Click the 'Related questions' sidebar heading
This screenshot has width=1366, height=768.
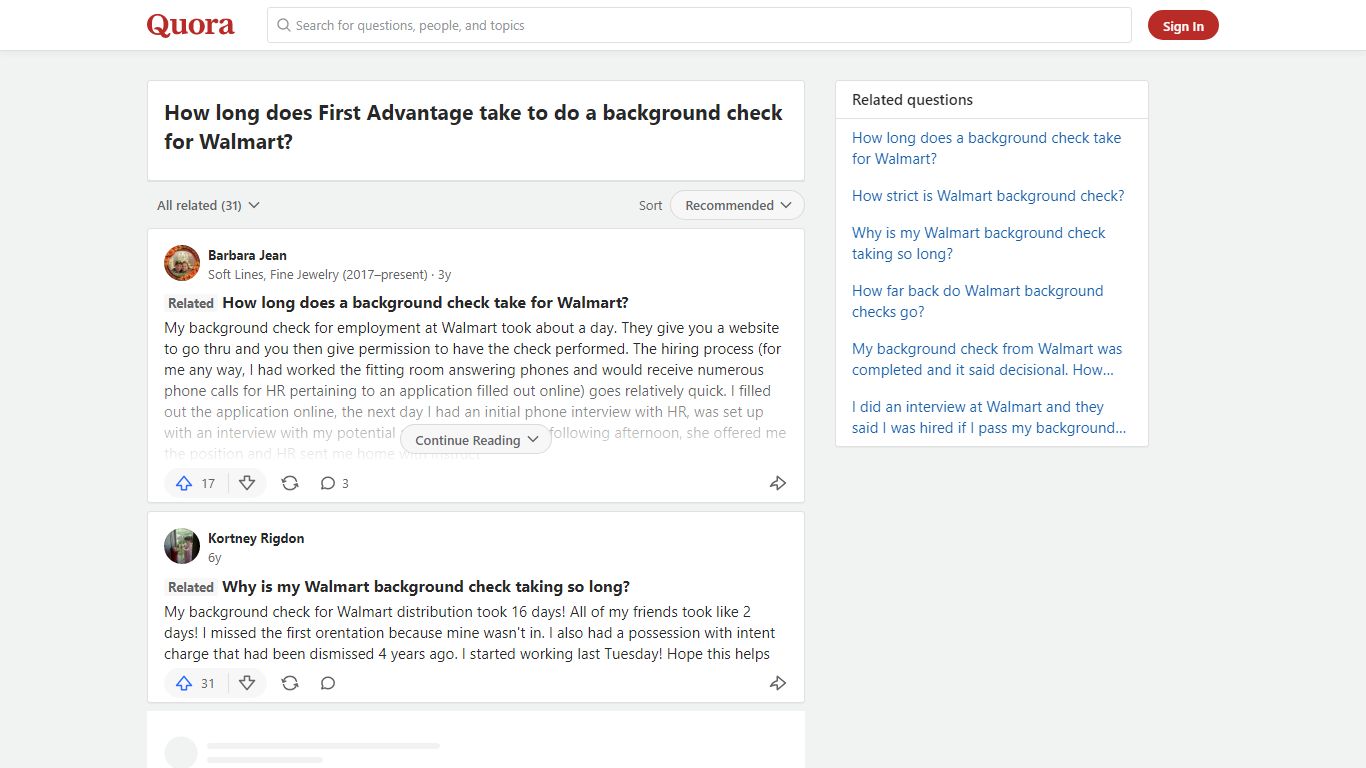(912, 100)
